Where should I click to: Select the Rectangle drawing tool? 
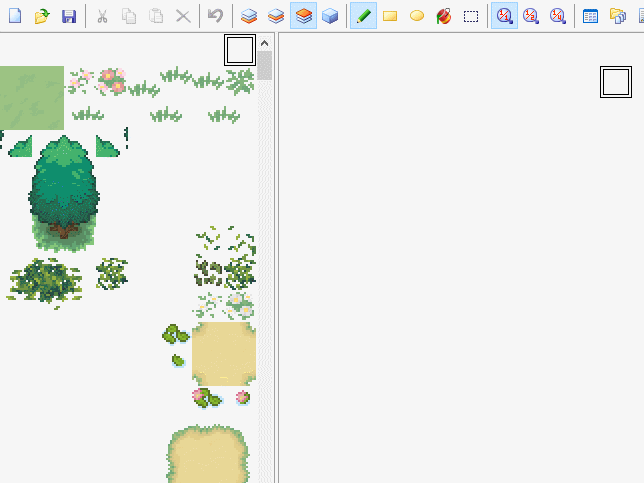[390, 16]
